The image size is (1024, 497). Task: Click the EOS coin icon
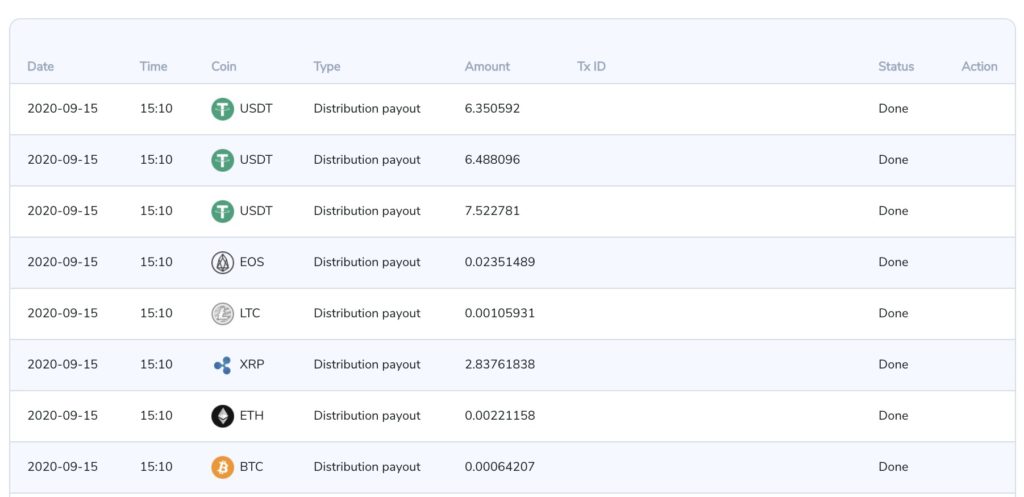222,262
